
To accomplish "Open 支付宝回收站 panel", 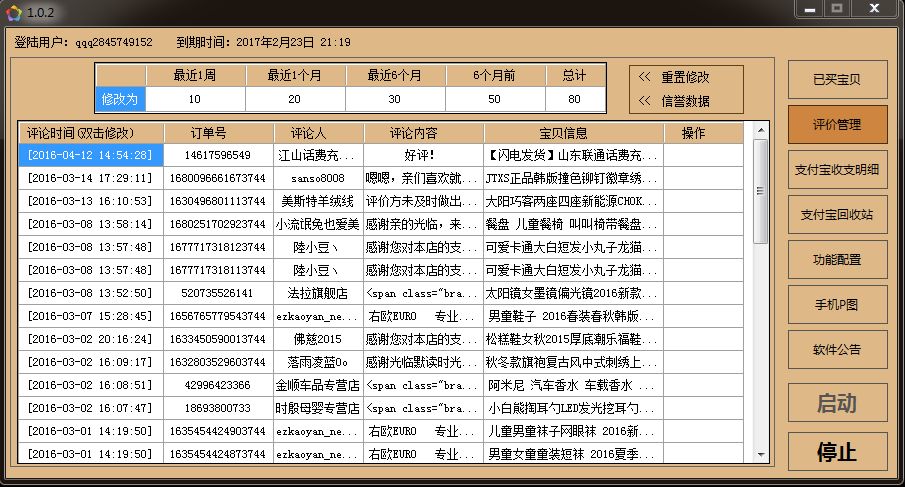I will 837,215.
